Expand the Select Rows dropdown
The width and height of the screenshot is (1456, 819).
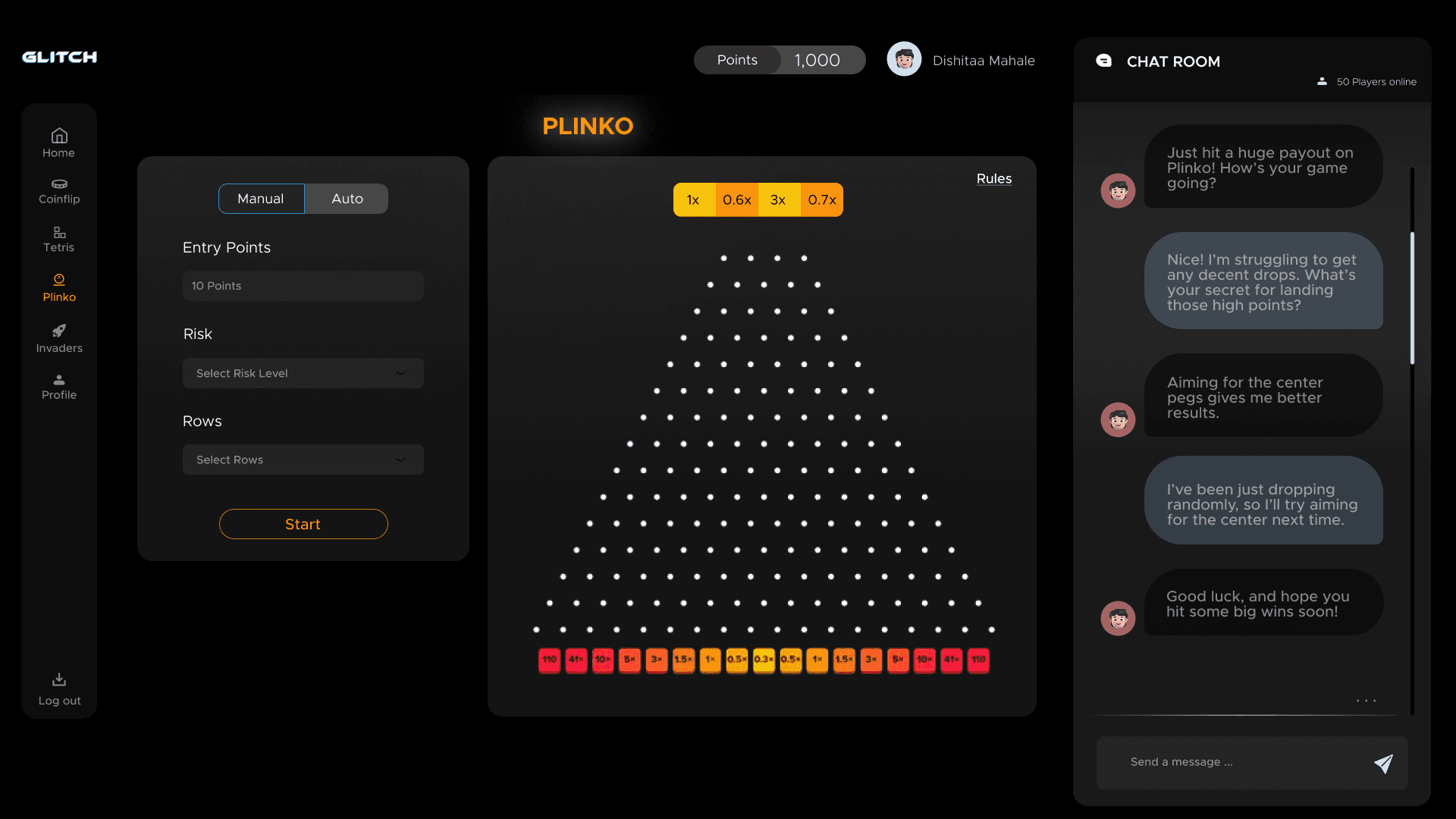coord(303,460)
